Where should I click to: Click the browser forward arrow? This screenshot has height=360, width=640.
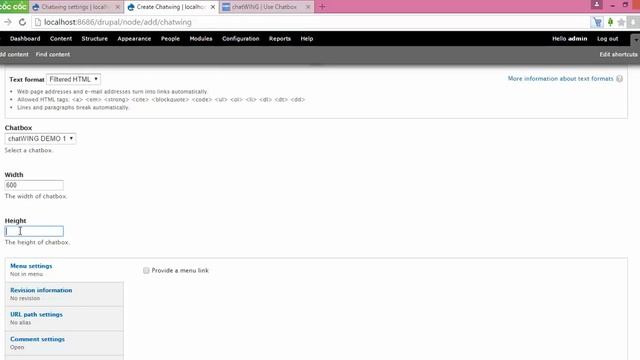click(7, 22)
